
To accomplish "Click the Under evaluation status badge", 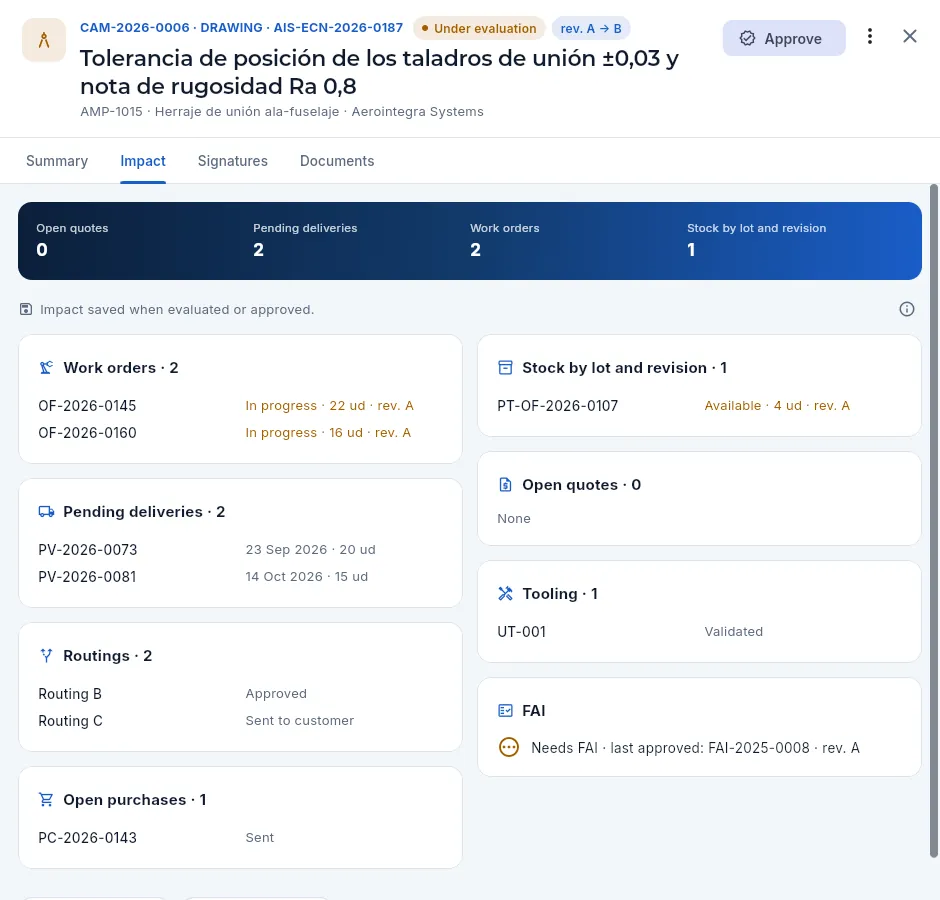I will 479,28.
